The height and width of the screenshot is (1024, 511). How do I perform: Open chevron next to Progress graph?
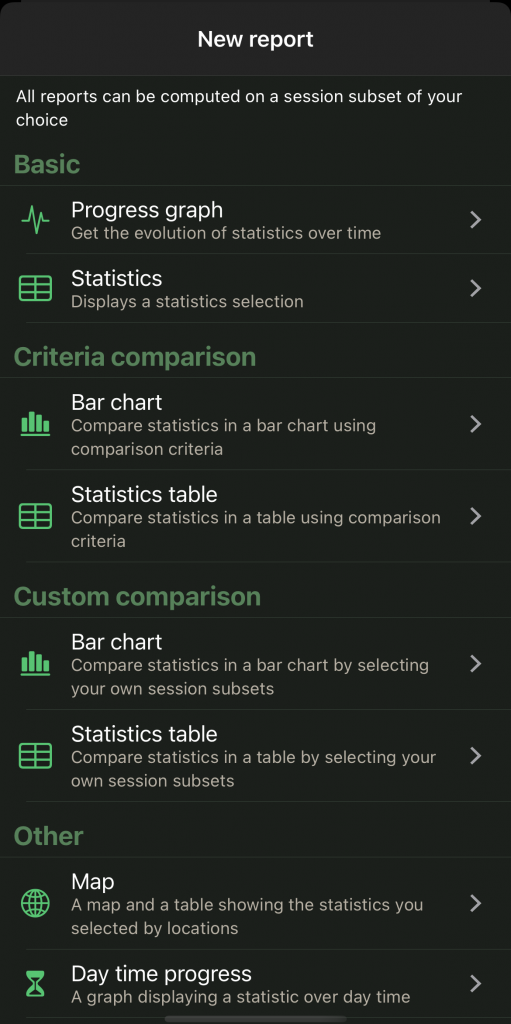pyautogui.click(x=476, y=220)
